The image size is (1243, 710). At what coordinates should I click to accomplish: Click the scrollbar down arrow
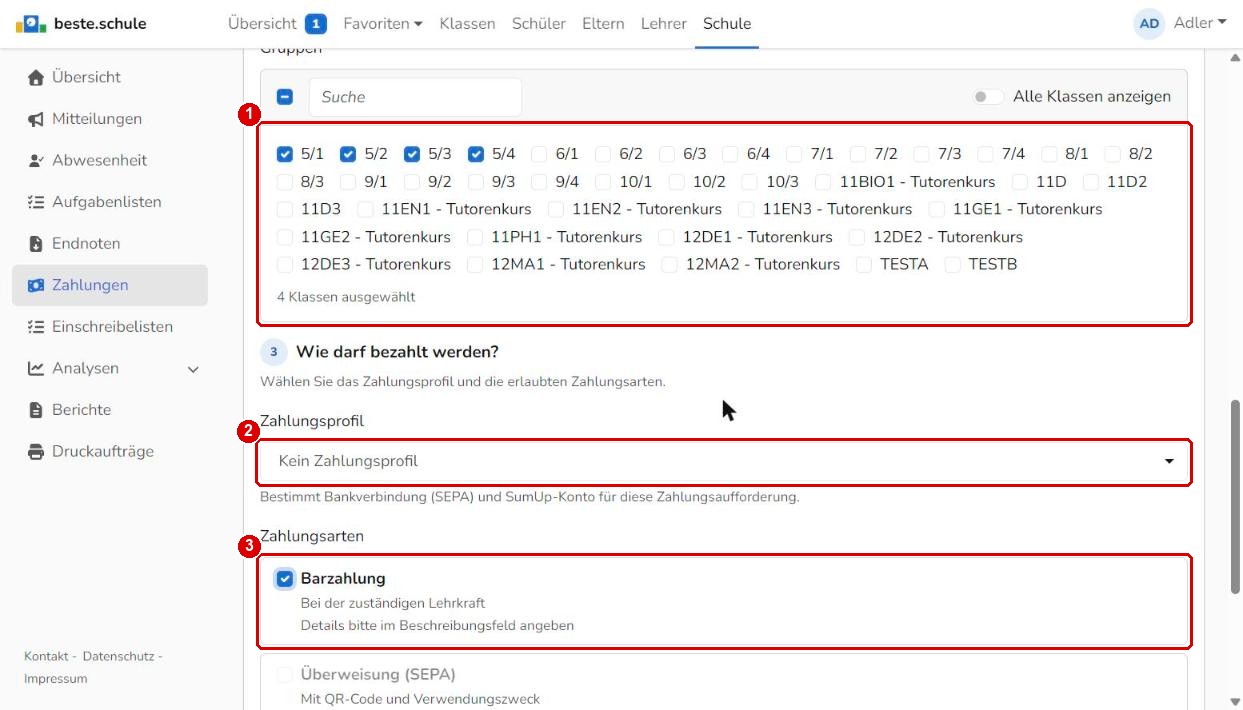[x=1235, y=701]
